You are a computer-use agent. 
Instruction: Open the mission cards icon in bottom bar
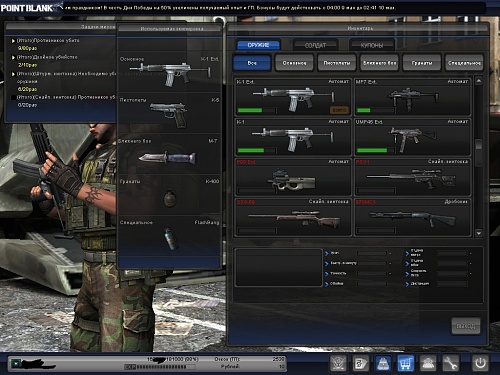[x=361, y=363]
